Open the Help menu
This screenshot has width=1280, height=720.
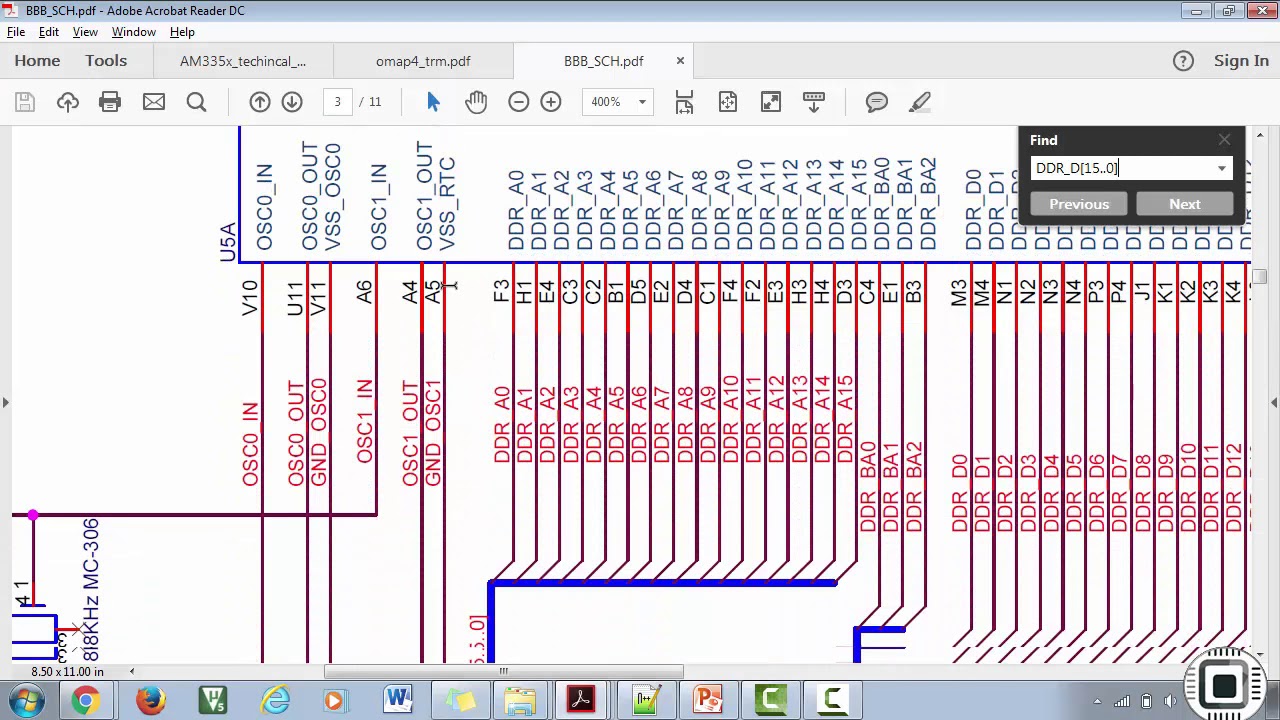(x=182, y=32)
